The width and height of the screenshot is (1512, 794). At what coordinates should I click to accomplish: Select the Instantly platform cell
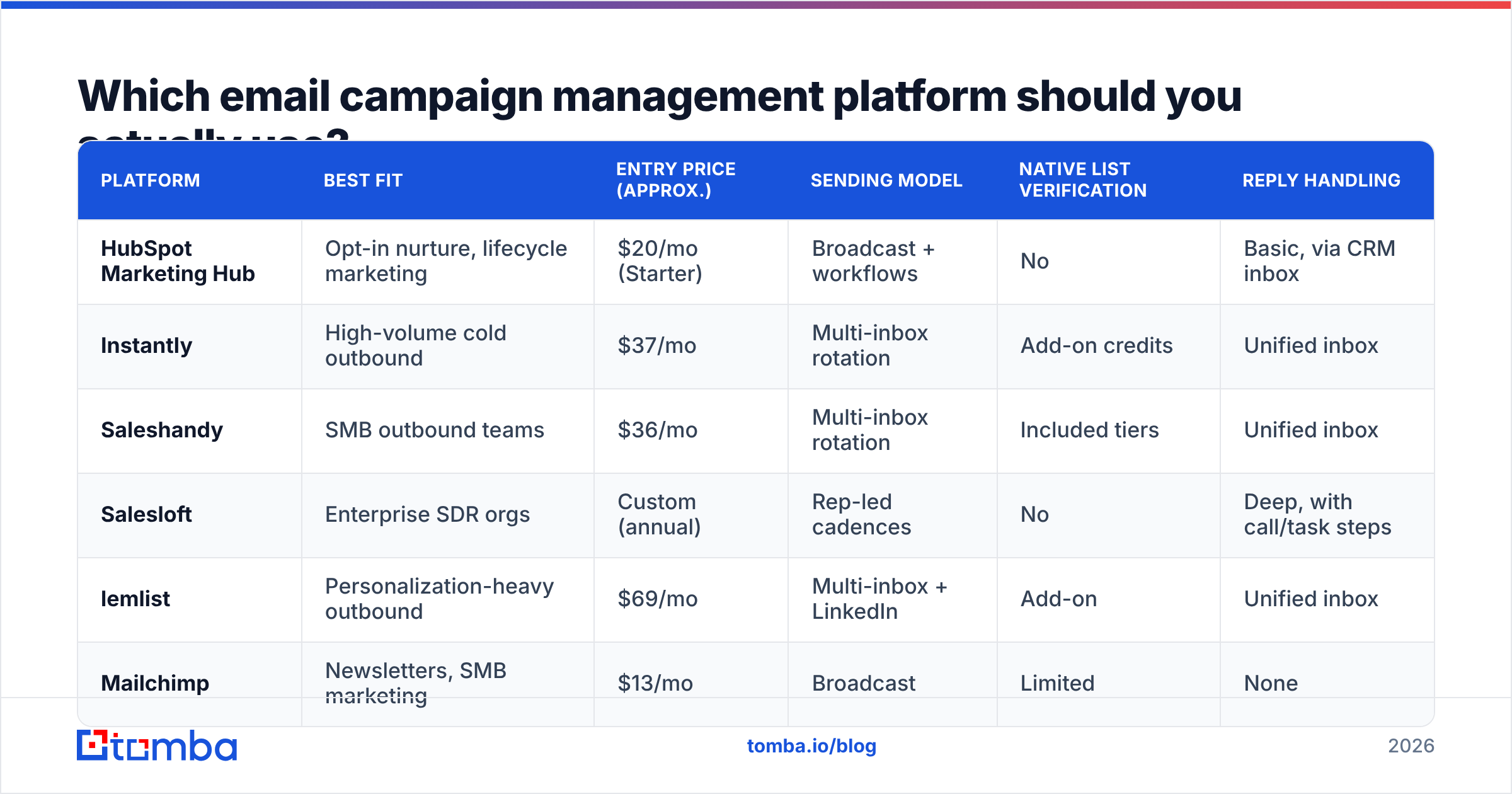click(190, 346)
